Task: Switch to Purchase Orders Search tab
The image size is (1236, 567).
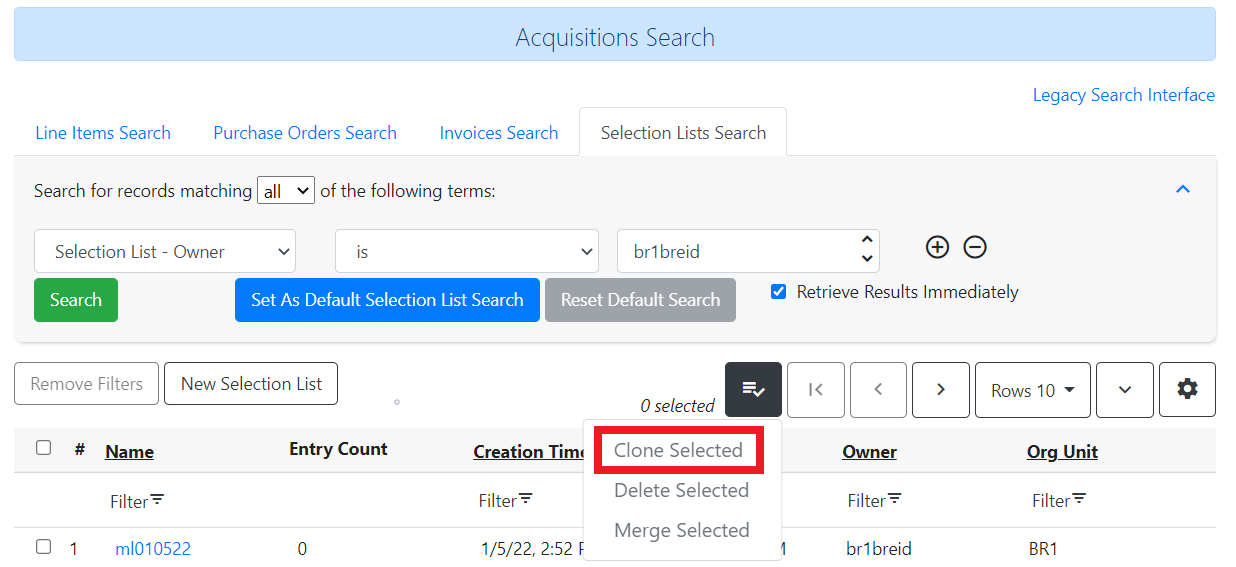Action: (x=305, y=133)
